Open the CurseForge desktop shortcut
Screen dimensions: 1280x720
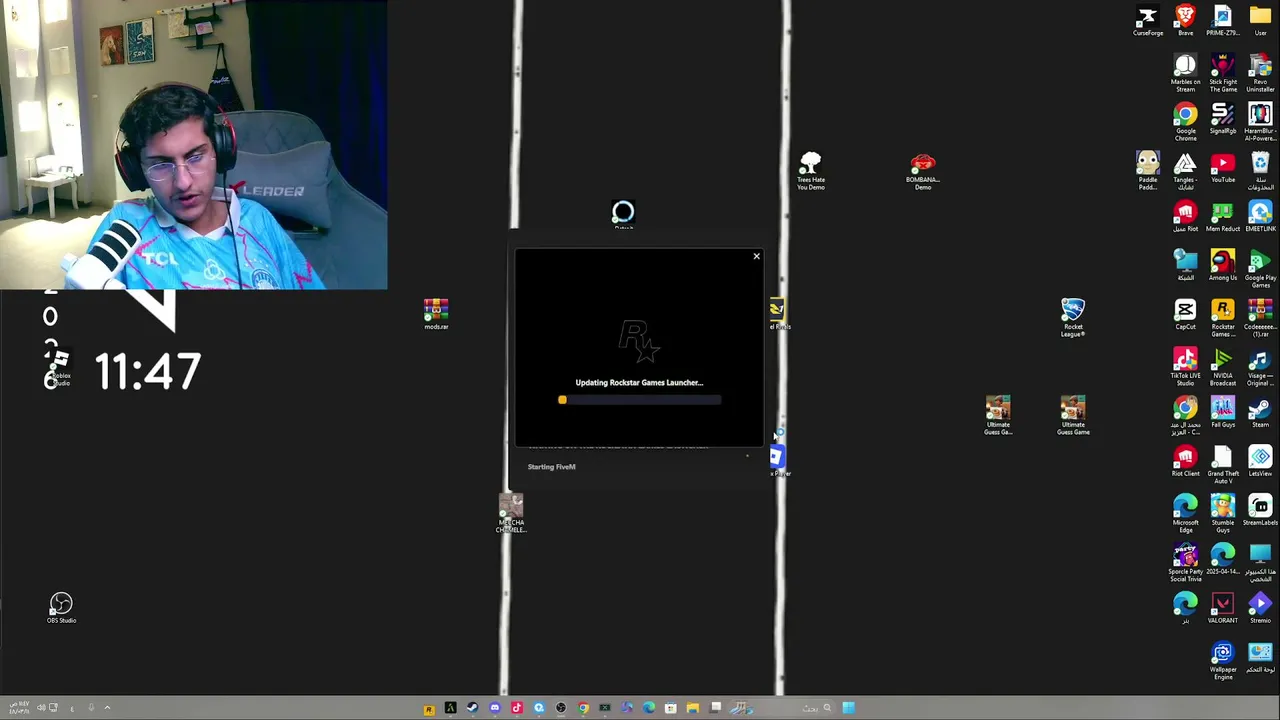1147,22
